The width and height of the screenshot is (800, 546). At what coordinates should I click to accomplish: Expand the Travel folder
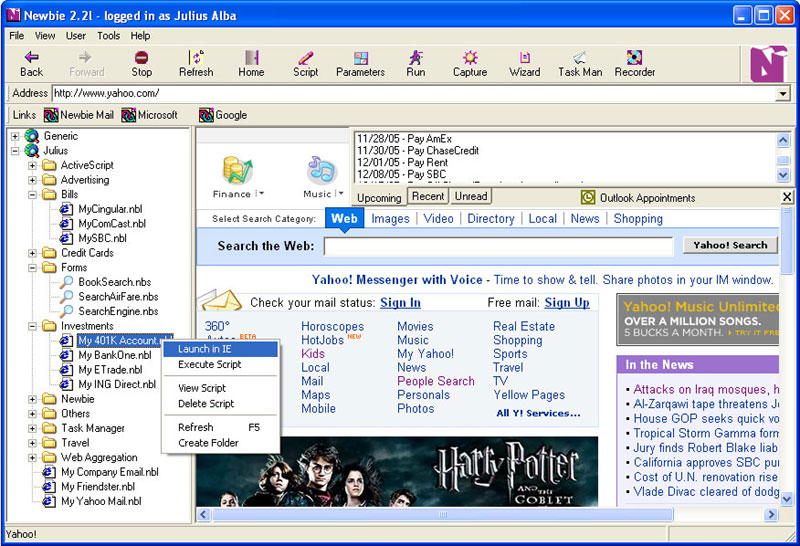[x=33, y=443]
